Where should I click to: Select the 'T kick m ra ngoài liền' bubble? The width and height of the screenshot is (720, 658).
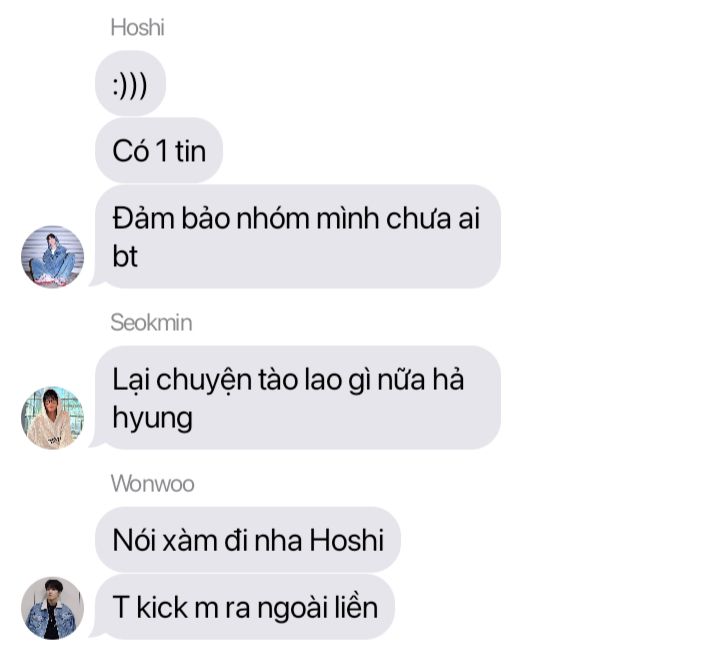pos(245,607)
